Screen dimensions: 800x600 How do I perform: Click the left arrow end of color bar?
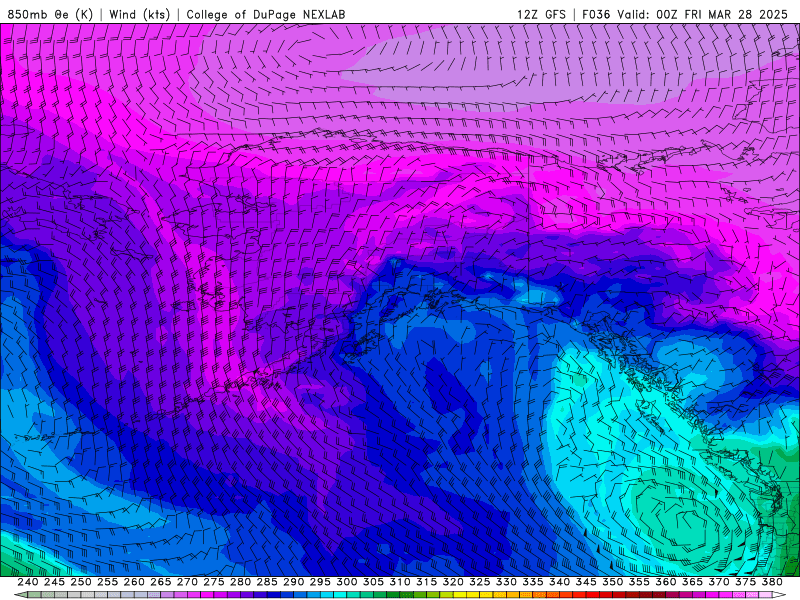(21, 595)
